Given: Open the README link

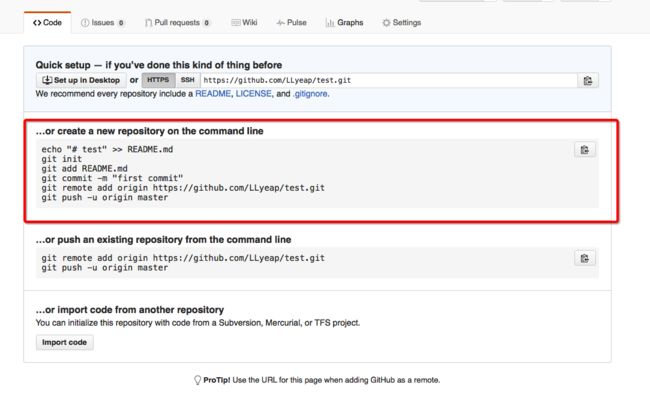Looking at the screenshot, I should click(213, 94).
